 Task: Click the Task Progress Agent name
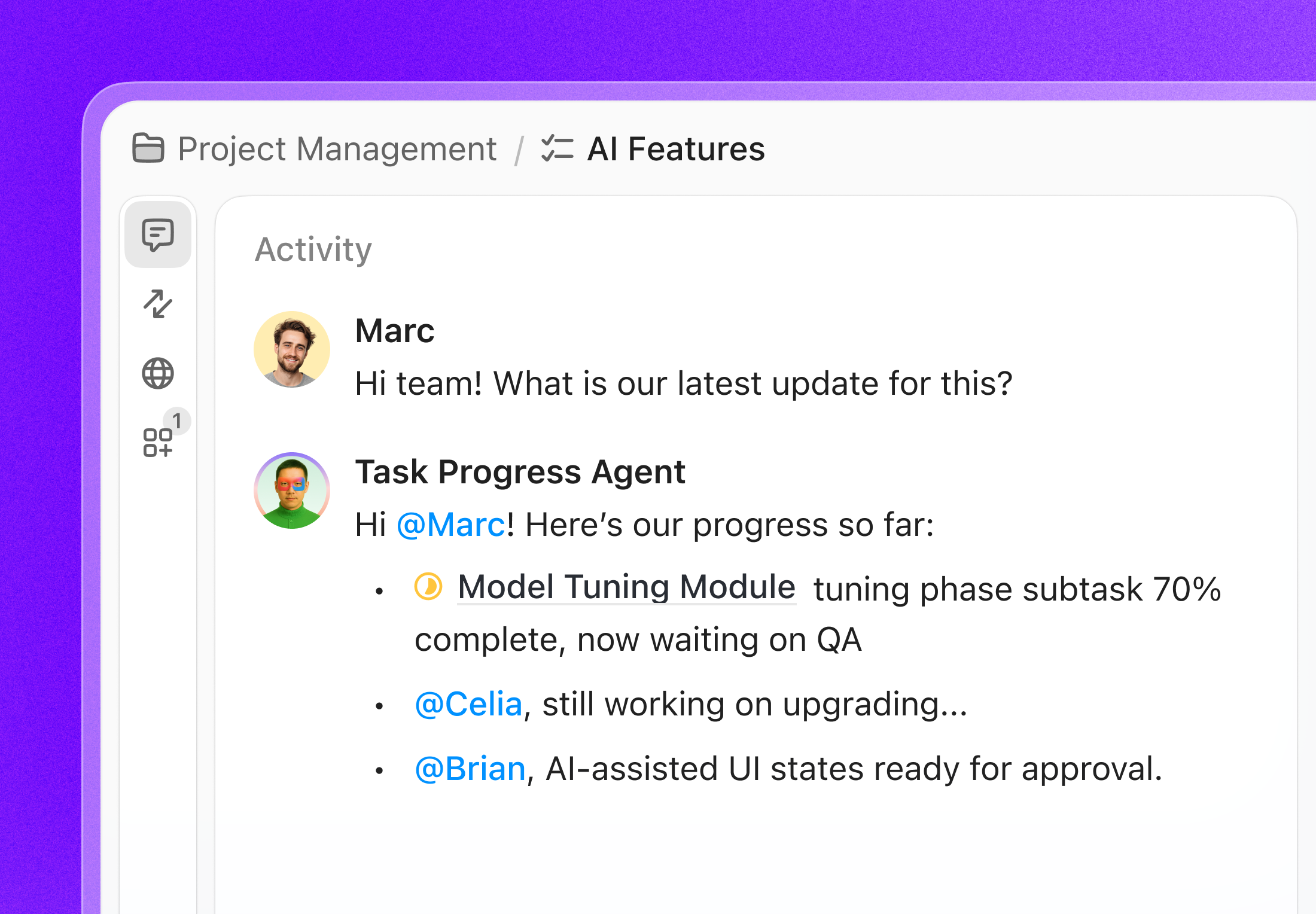520,472
